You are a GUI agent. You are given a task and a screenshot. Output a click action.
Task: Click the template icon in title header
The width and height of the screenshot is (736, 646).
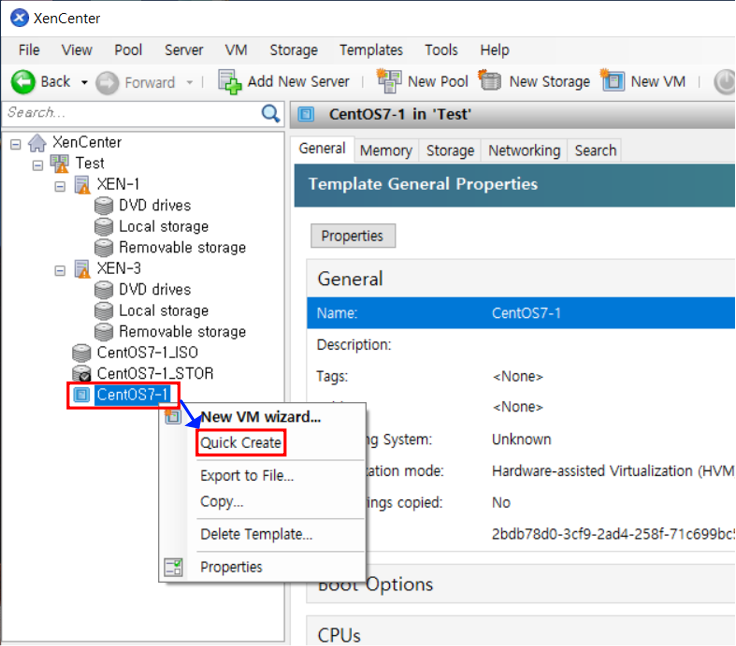[306, 114]
